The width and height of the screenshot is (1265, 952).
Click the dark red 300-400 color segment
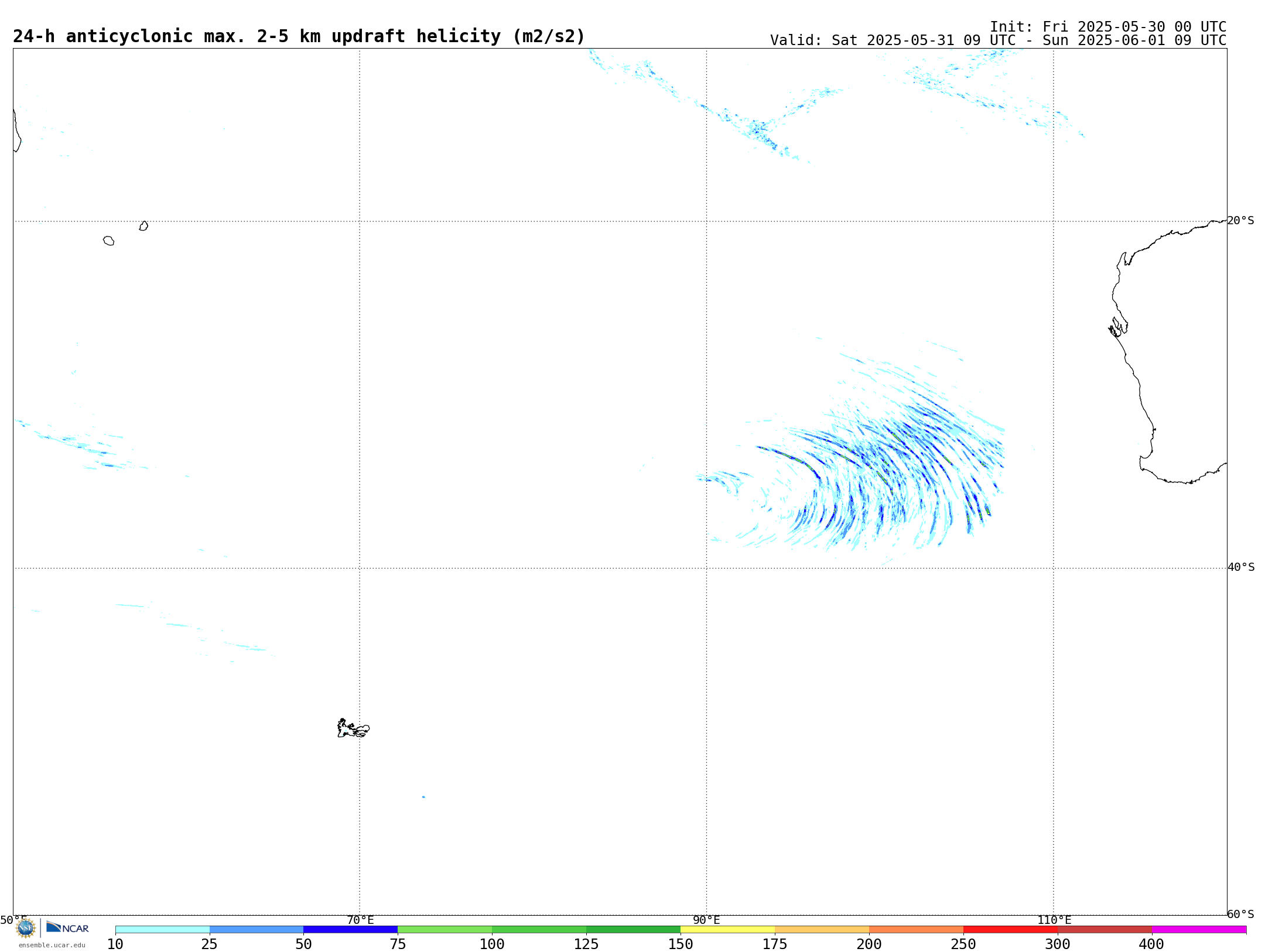pyautogui.click(x=1105, y=930)
